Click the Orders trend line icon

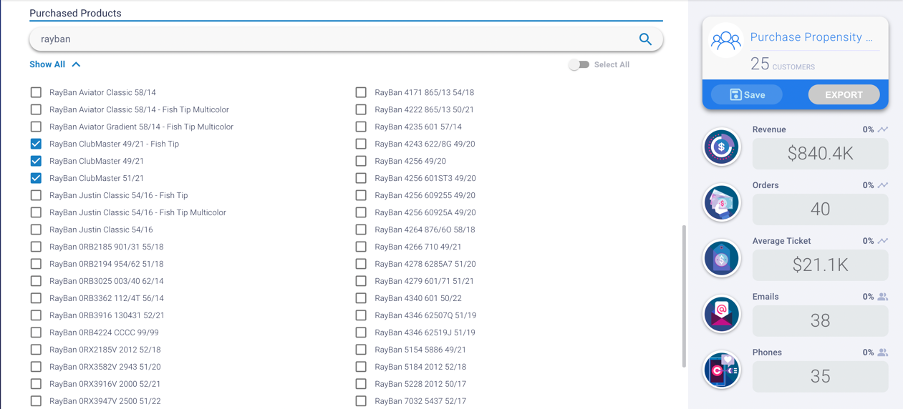pyautogui.click(x=883, y=186)
